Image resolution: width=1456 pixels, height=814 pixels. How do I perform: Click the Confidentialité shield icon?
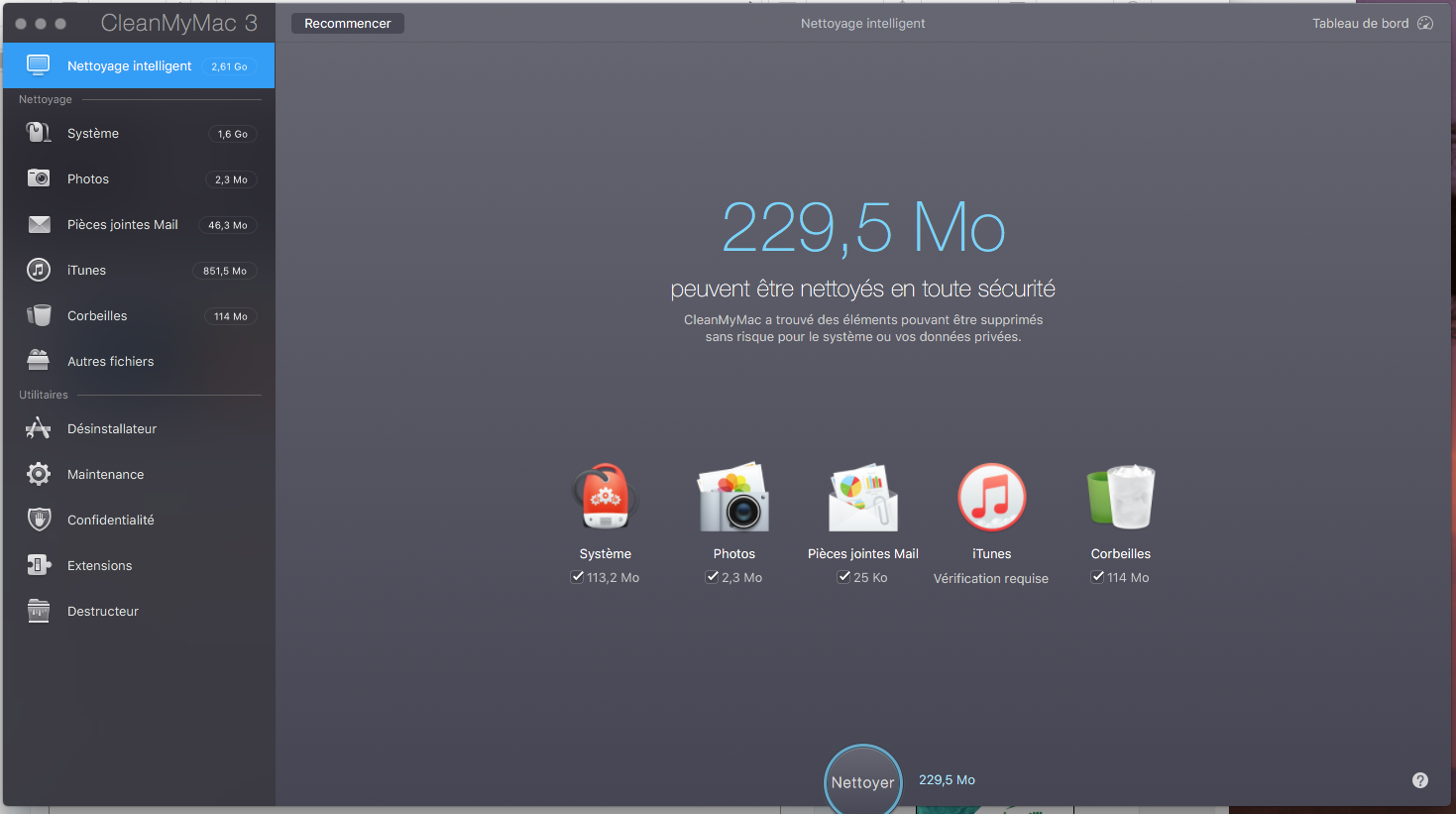tap(39, 520)
